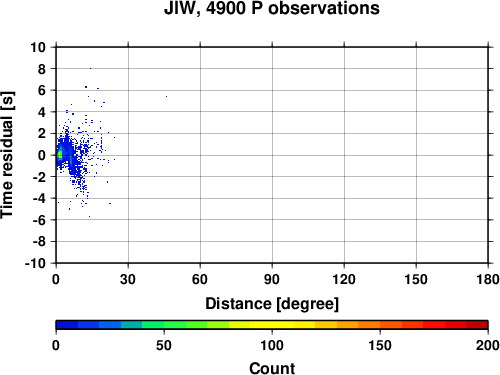Click the y-axis tick label '6'

[42, 90]
